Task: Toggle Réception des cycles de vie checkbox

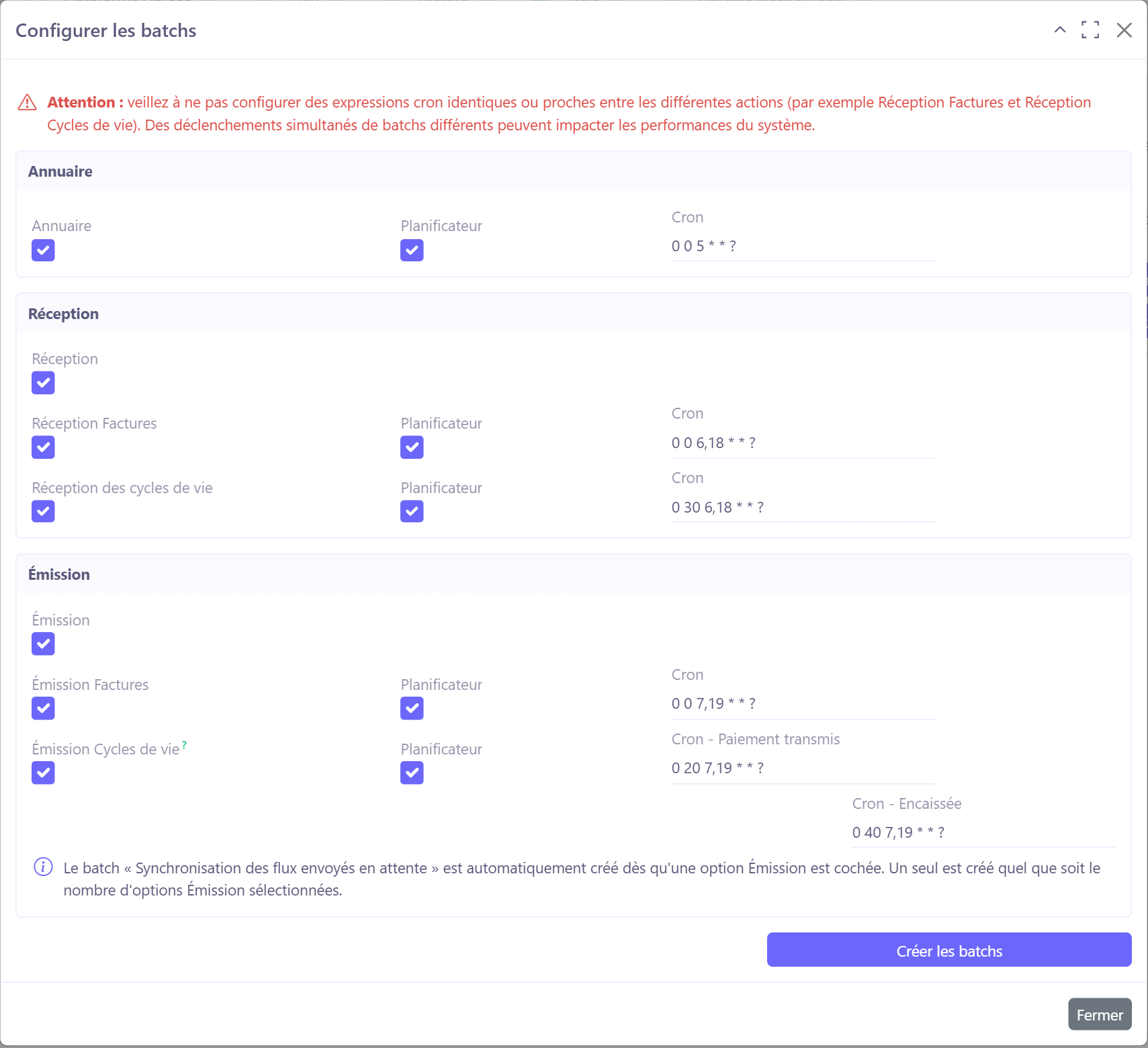Action: point(43,511)
